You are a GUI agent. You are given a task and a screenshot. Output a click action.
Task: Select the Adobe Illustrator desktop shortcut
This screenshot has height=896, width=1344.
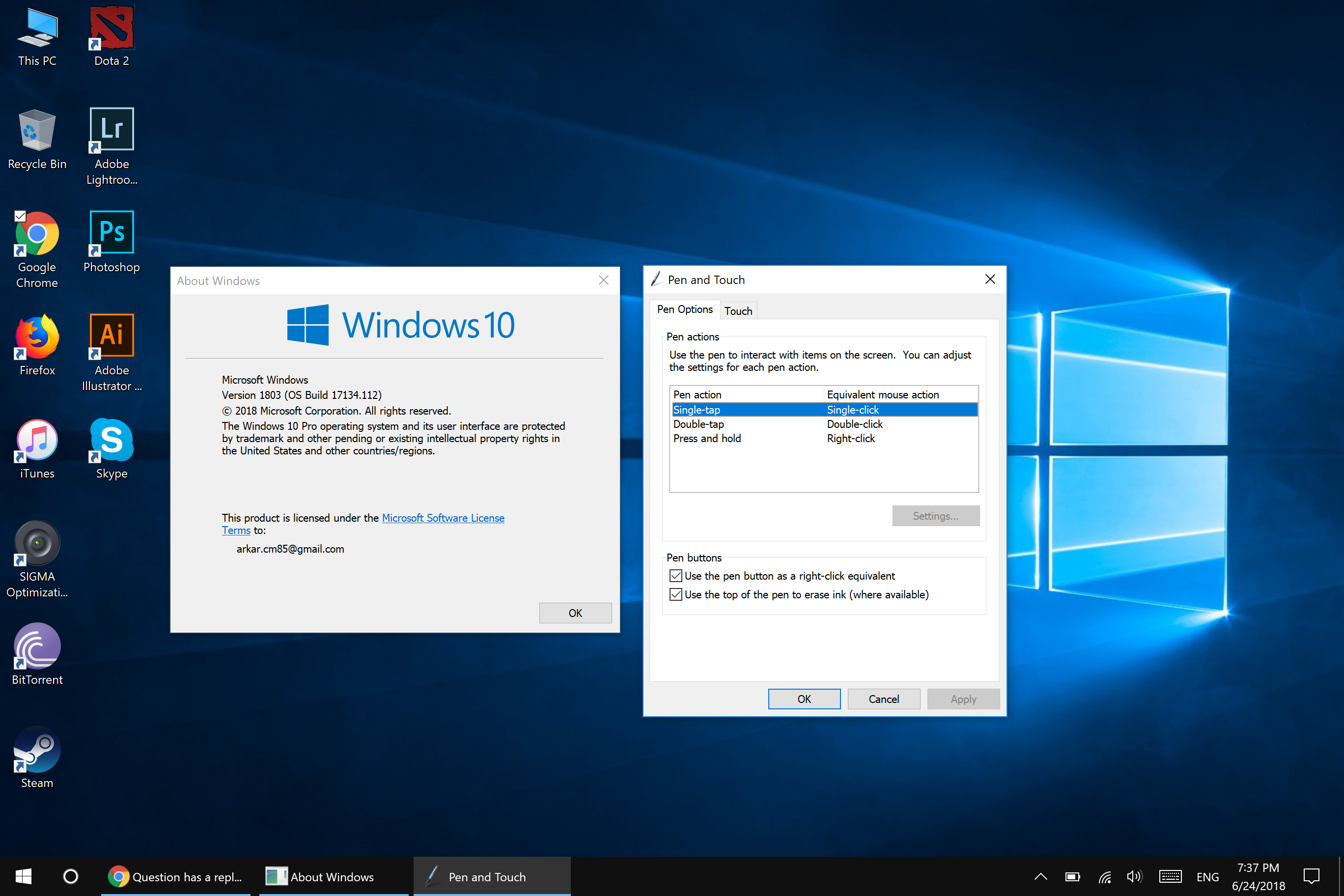pyautogui.click(x=112, y=353)
